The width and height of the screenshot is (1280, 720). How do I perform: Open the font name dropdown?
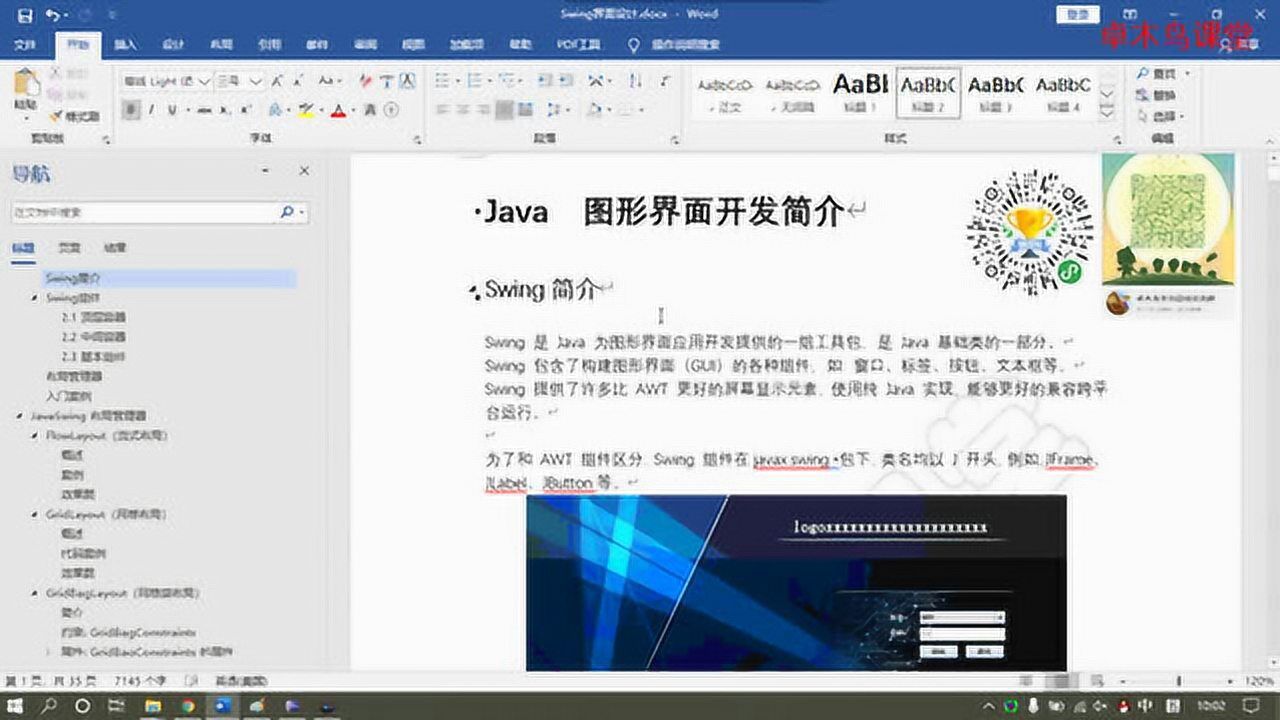[204, 81]
